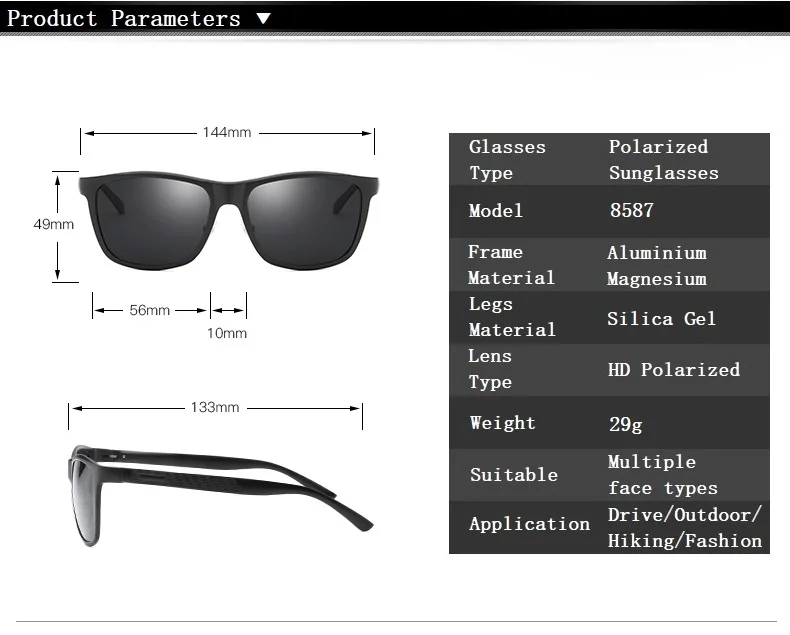Click the Weight label cell
790x635 pixels.
[x=502, y=423]
